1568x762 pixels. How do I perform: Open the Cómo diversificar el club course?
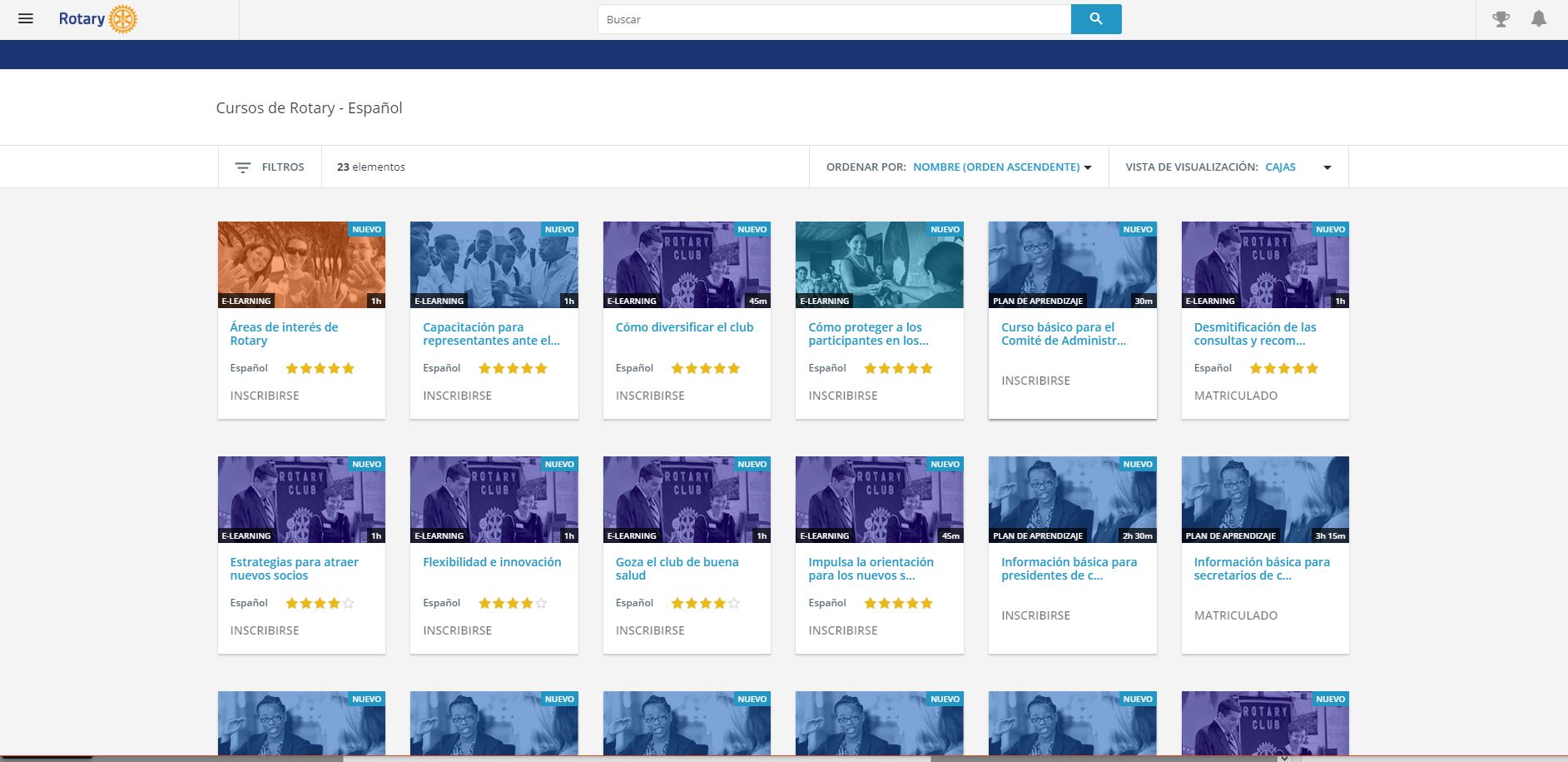point(684,327)
